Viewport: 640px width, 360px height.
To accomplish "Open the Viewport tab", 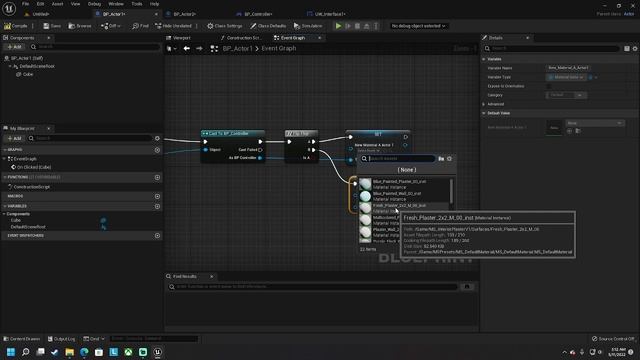I will pos(182,38).
